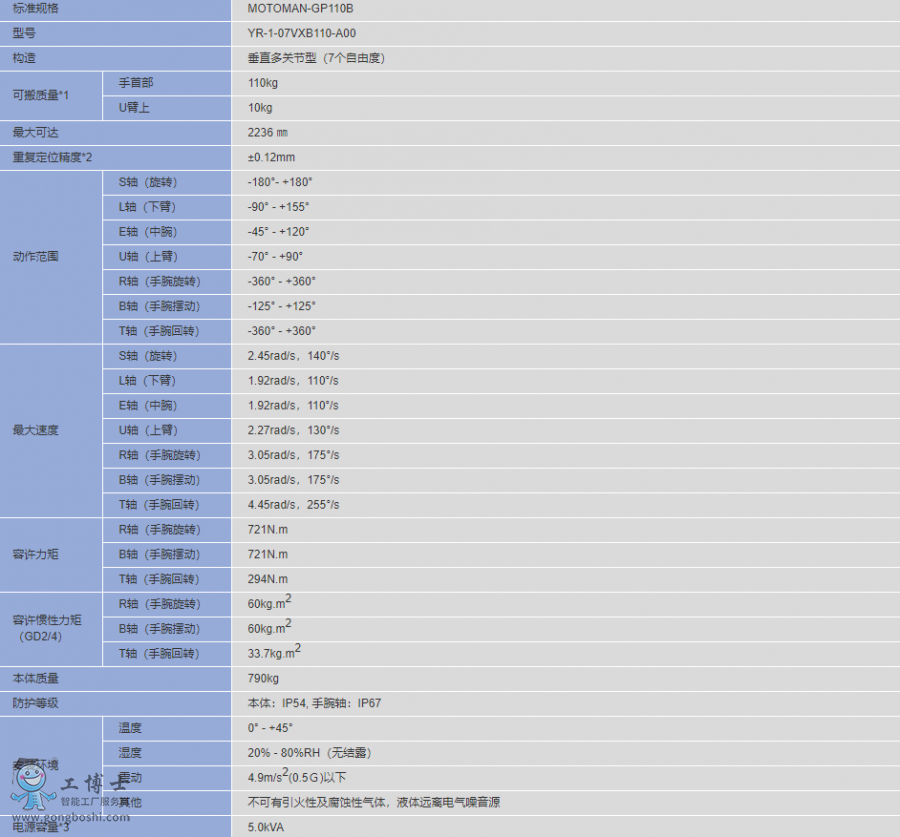This screenshot has width=900, height=837.
Task: Click the 本体: IP54, 手腕轴: IP67 value
Action: click(x=315, y=703)
